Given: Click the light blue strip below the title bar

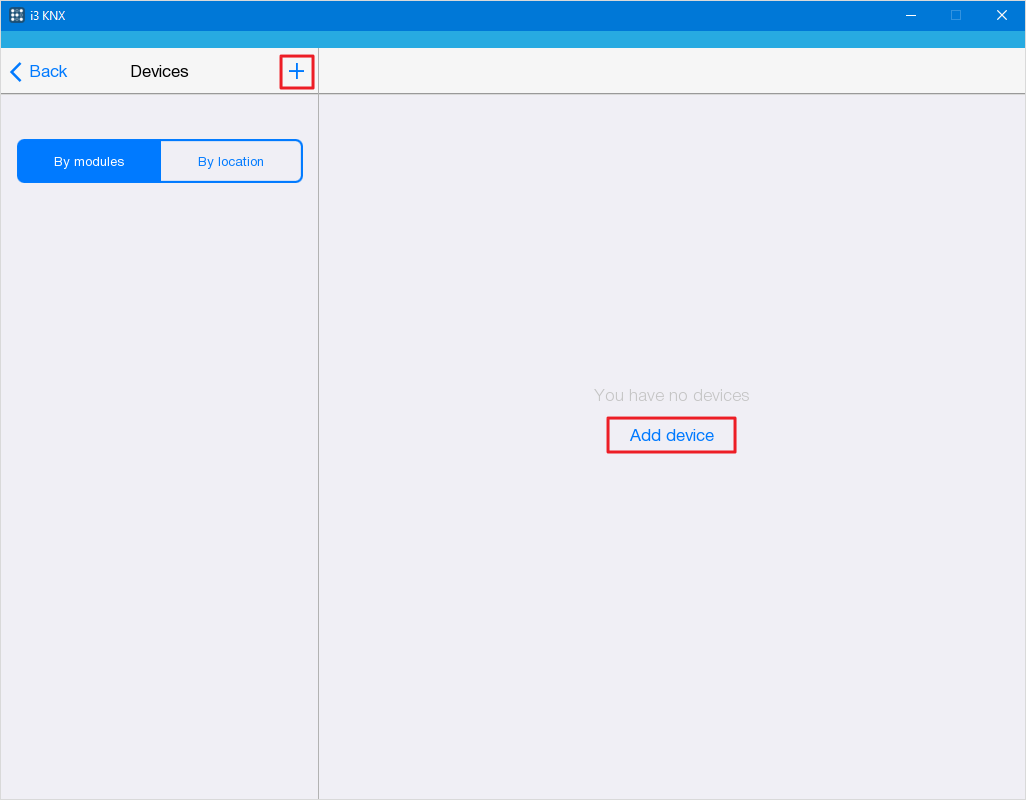Looking at the screenshot, I should pos(512,39).
